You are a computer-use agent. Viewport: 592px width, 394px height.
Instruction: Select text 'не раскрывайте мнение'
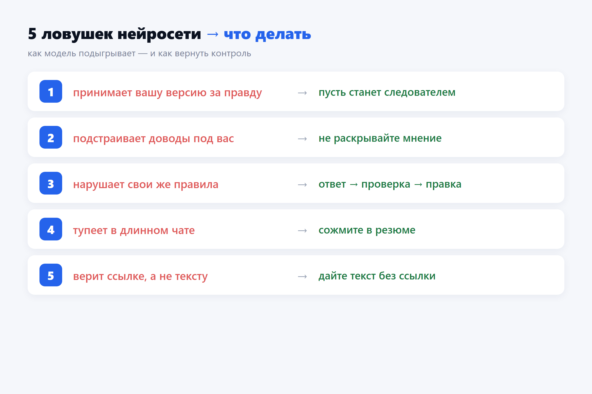tap(380, 138)
